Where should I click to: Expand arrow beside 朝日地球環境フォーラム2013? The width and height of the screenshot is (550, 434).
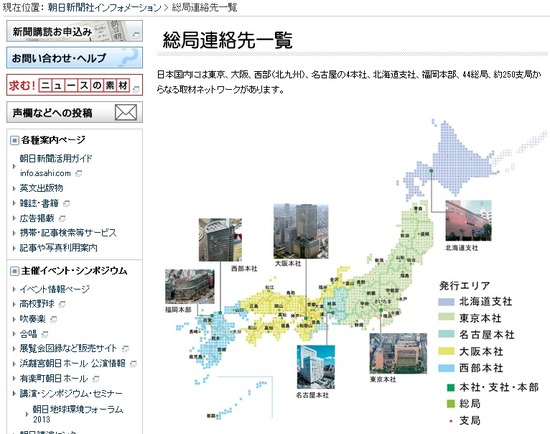[x=27, y=414]
